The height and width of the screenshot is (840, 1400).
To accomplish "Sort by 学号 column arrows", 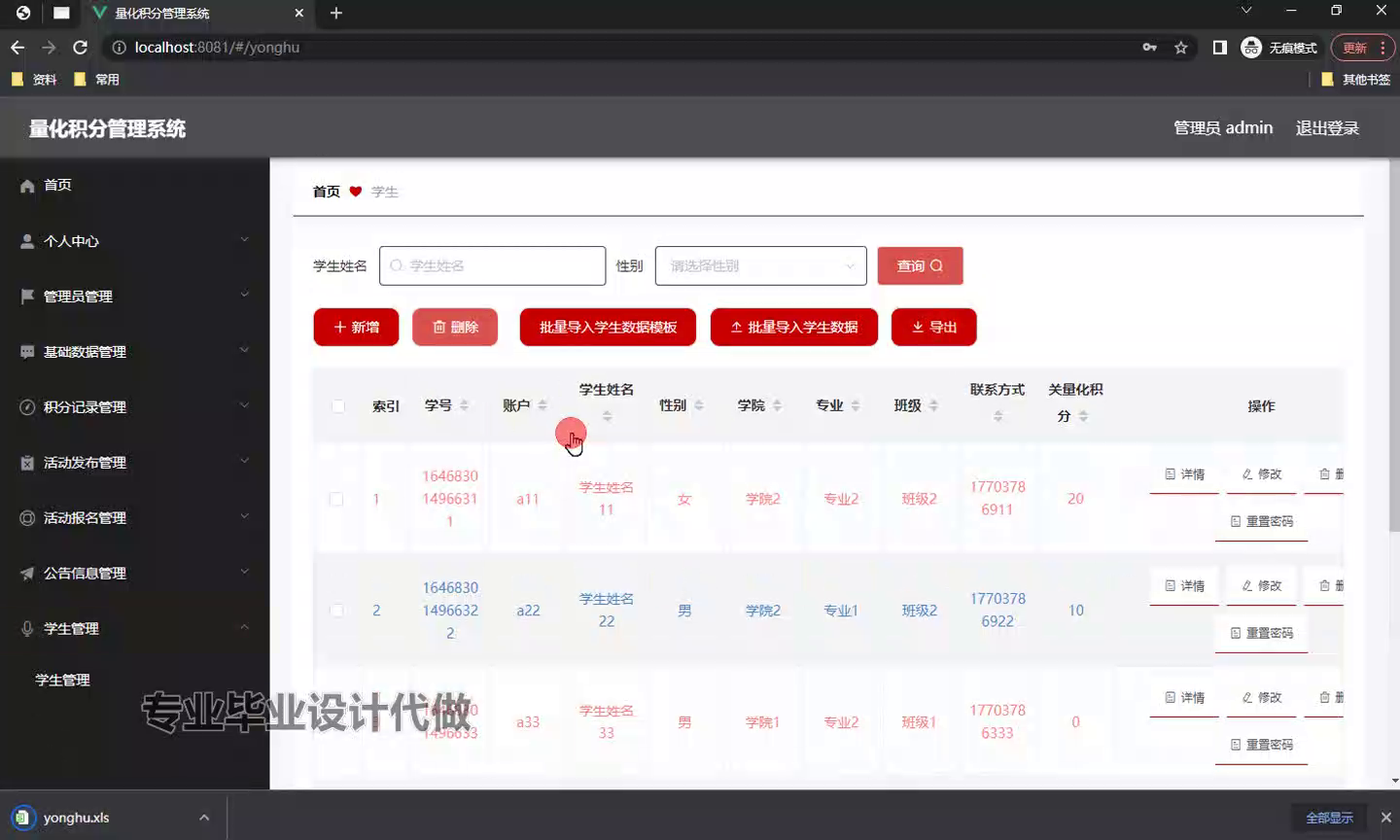I will coord(465,405).
